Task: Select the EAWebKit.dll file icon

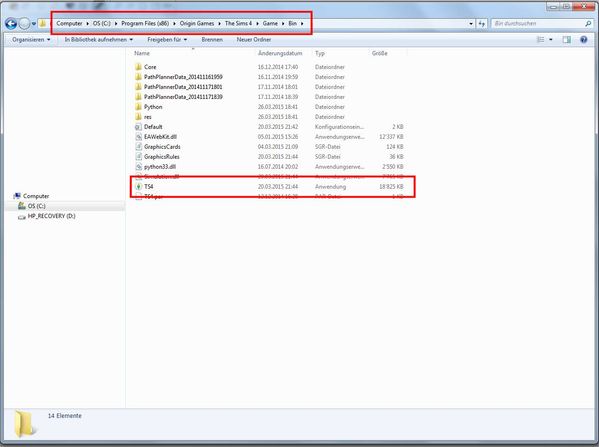Action: 139,137
